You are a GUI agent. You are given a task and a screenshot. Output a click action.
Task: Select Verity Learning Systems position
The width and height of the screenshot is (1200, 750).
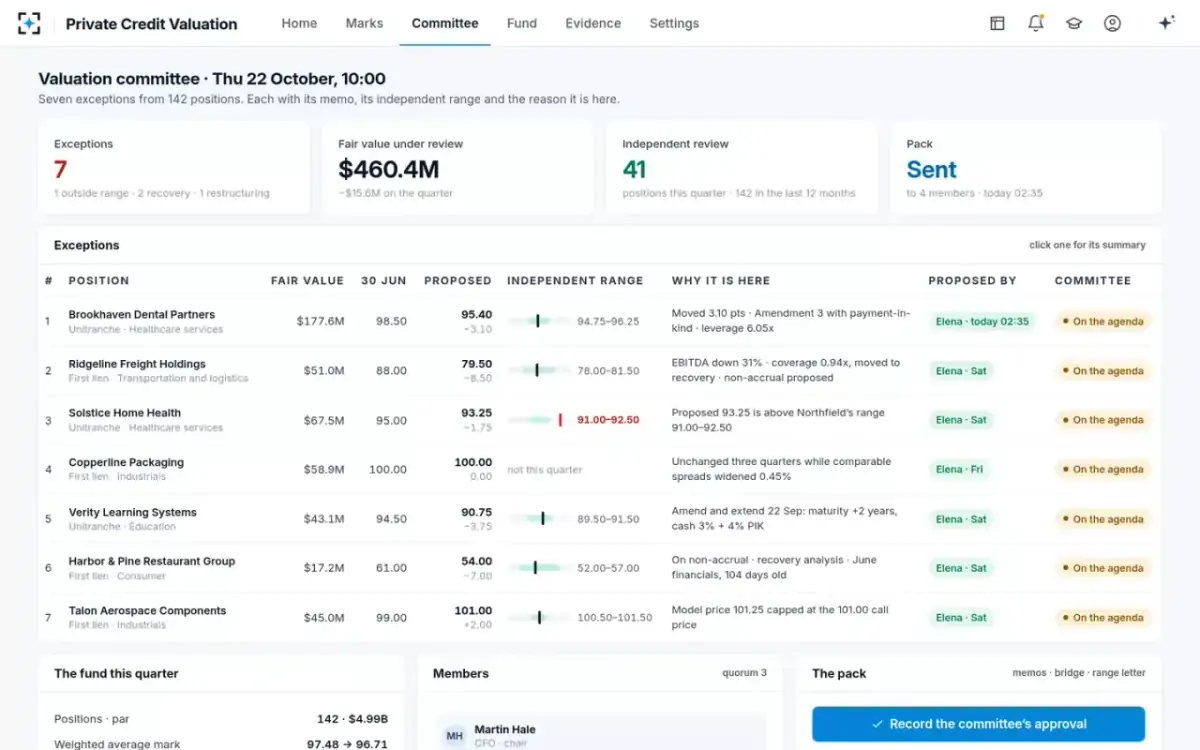(x=133, y=512)
